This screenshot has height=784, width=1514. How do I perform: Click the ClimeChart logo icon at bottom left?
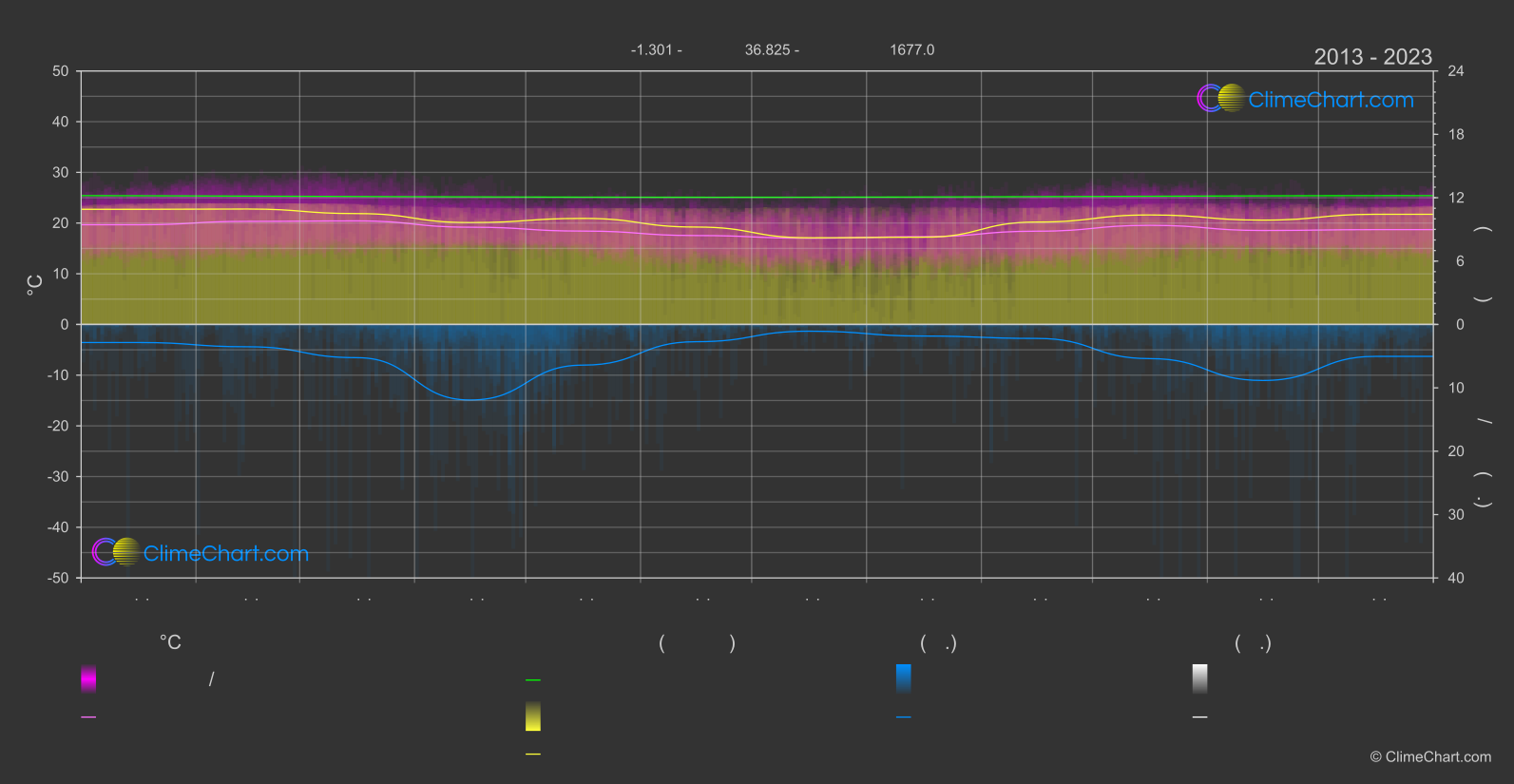(x=116, y=552)
